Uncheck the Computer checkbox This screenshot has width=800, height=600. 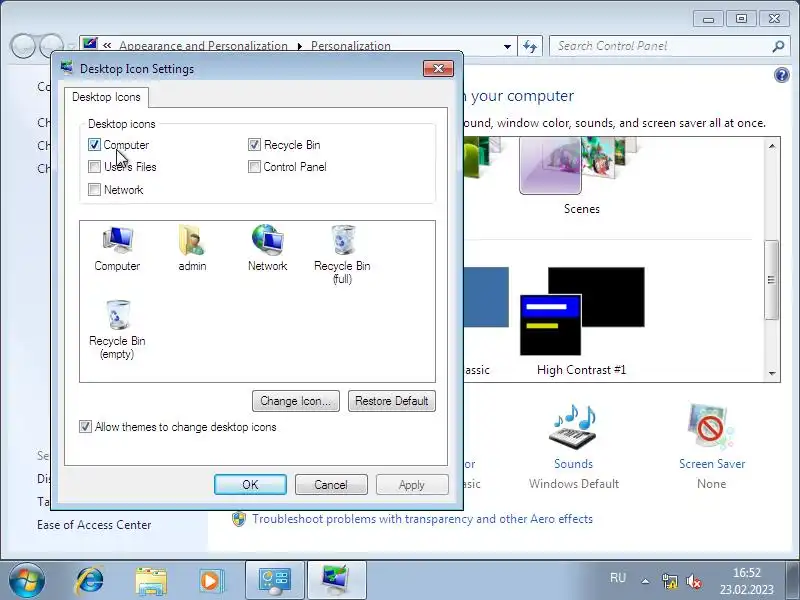(94, 145)
